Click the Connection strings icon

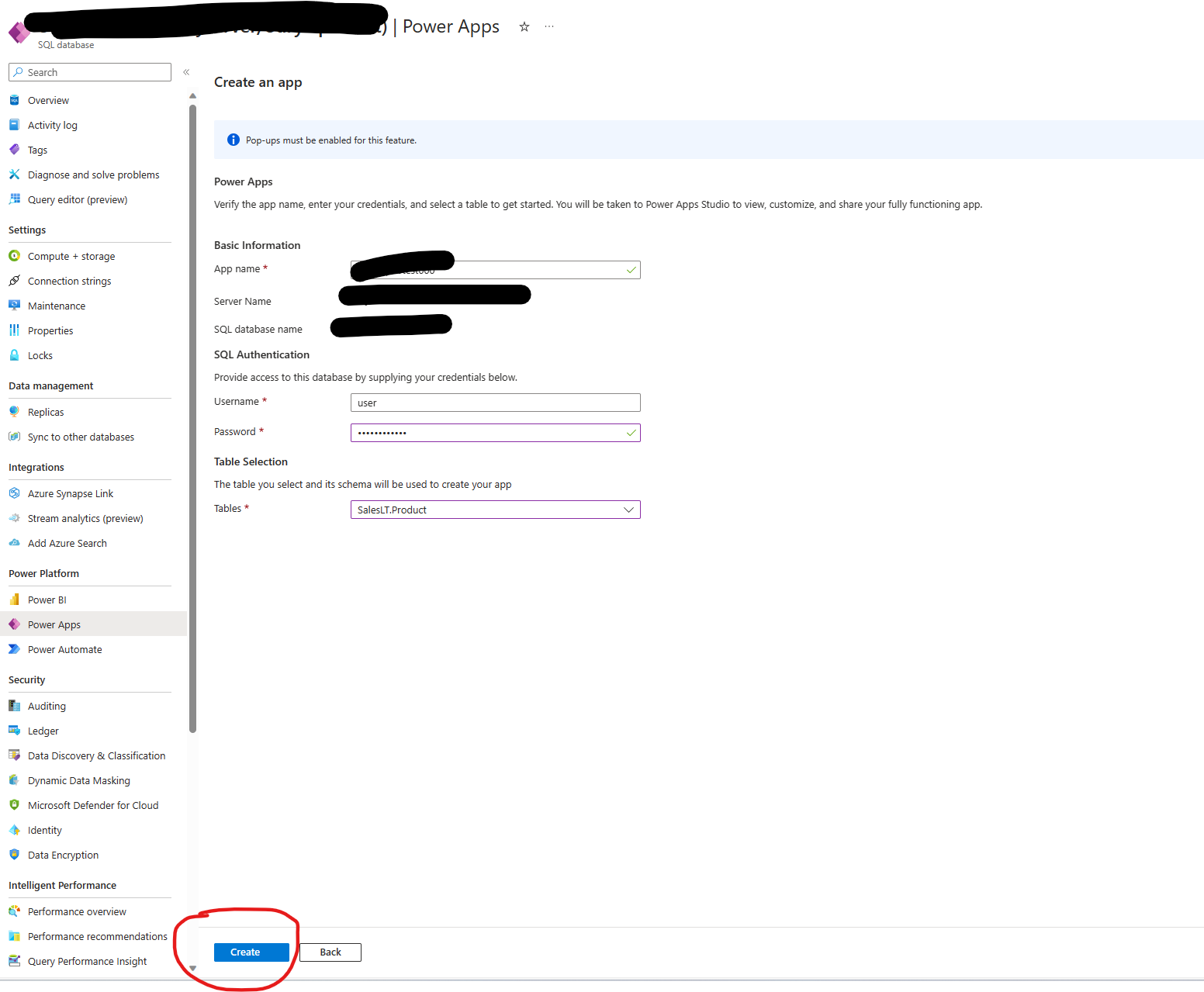point(14,281)
